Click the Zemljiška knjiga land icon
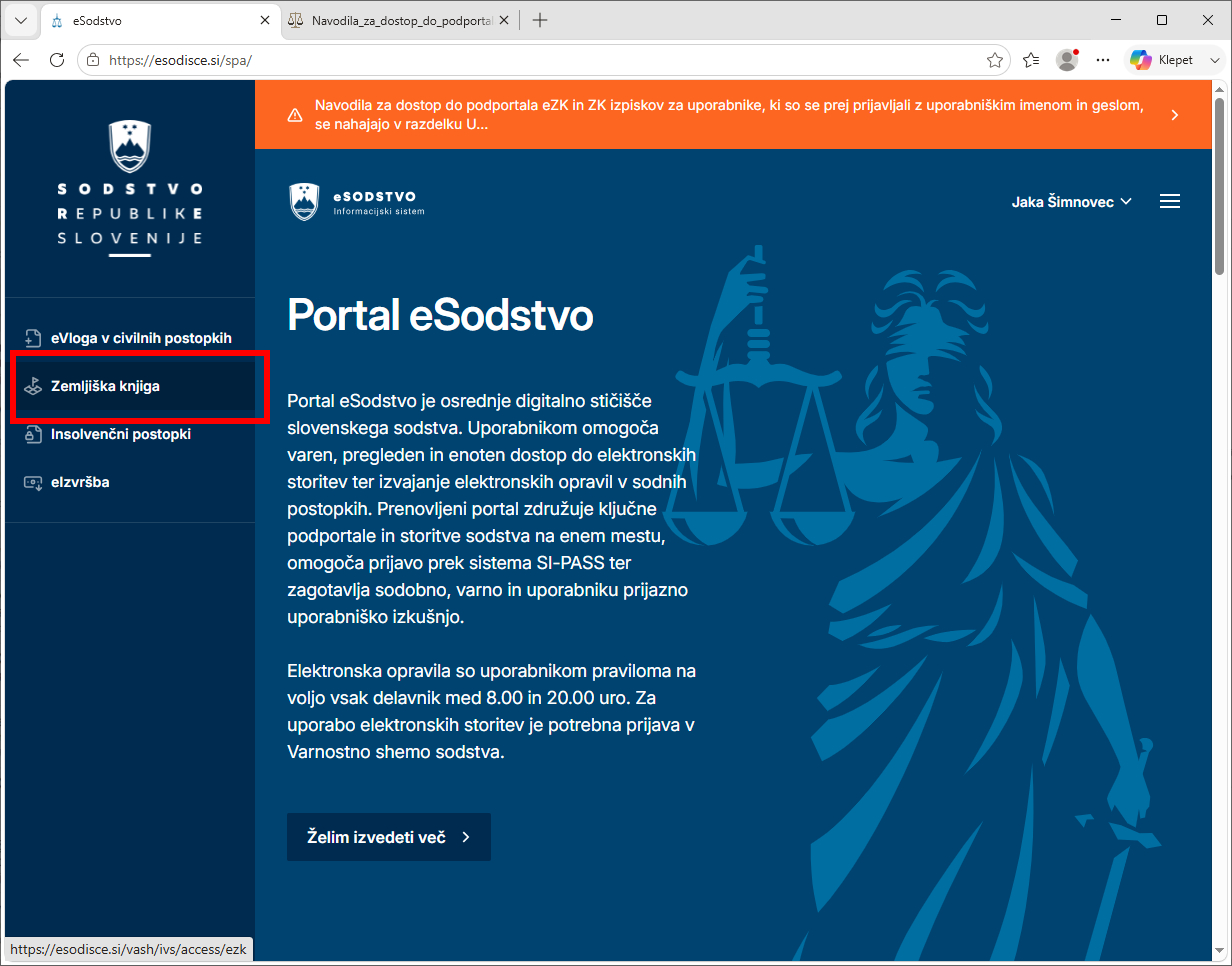 [x=33, y=386]
